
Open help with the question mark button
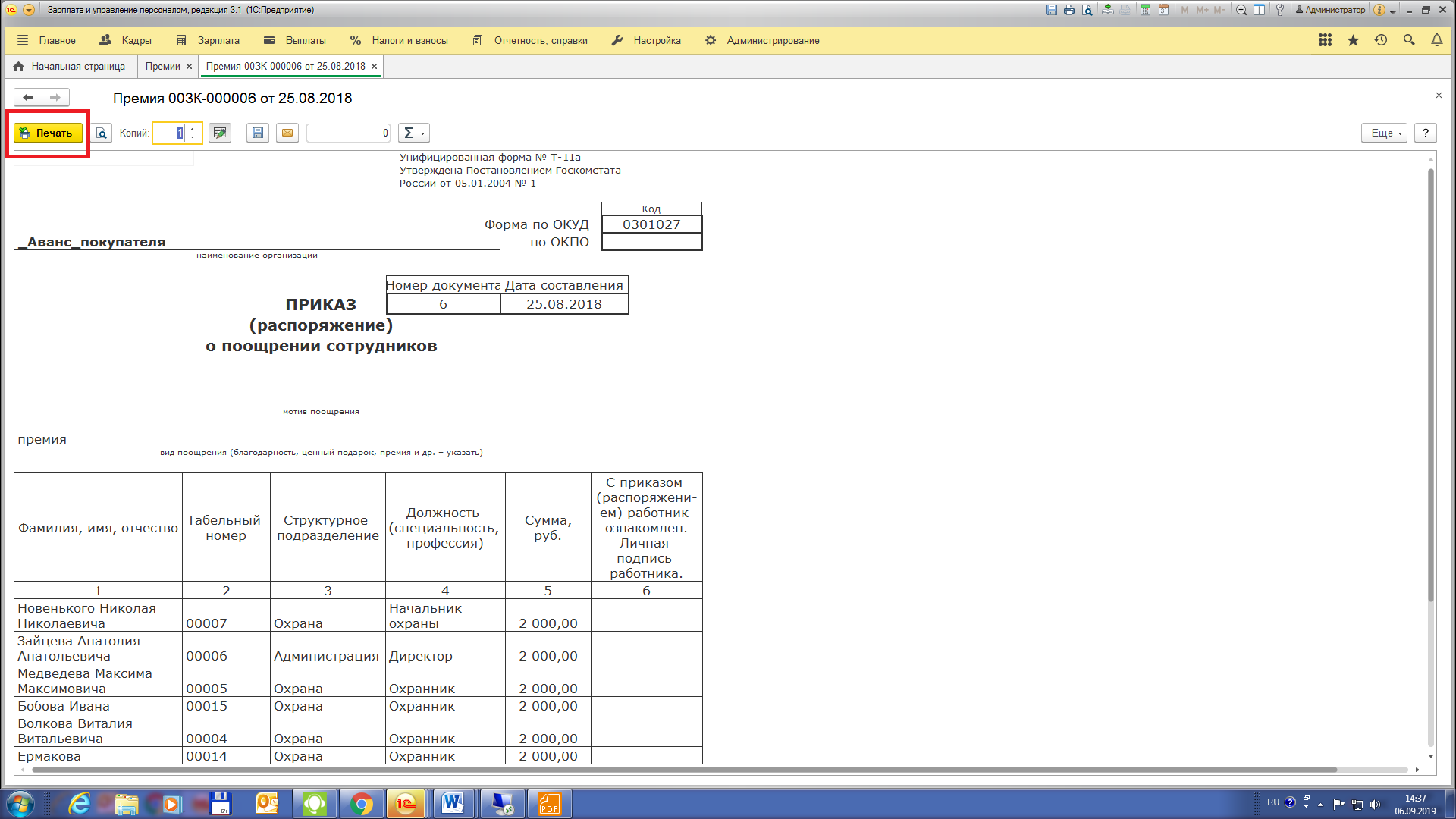coord(1426,133)
